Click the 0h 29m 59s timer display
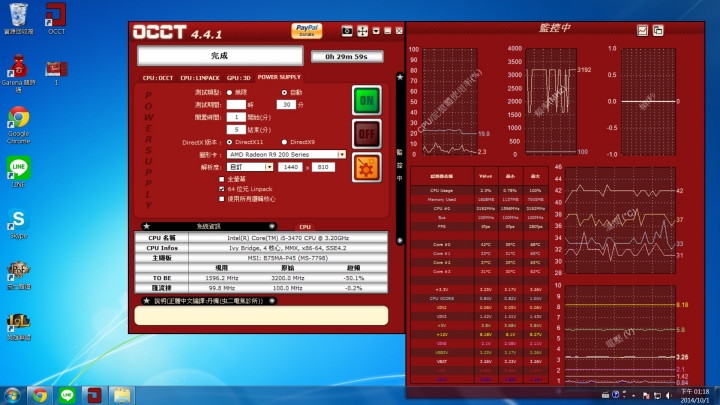This screenshot has width=720, height=405. click(347, 56)
